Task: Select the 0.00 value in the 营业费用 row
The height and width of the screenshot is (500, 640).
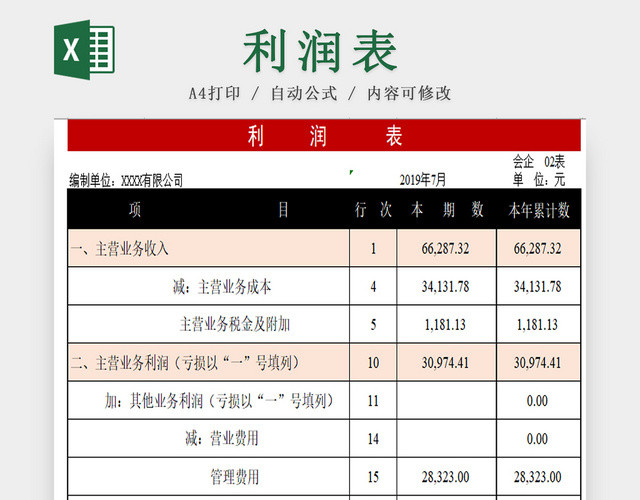Action: click(538, 439)
